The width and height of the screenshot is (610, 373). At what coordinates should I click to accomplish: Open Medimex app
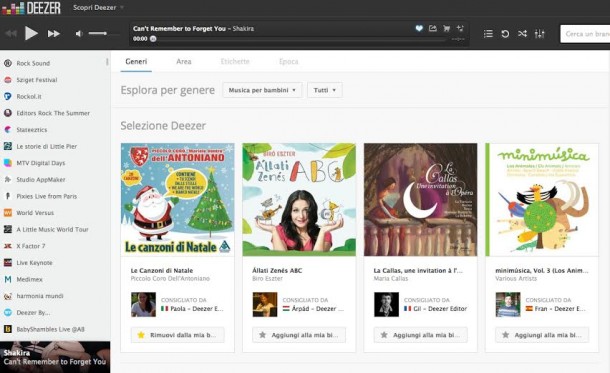coord(23,279)
